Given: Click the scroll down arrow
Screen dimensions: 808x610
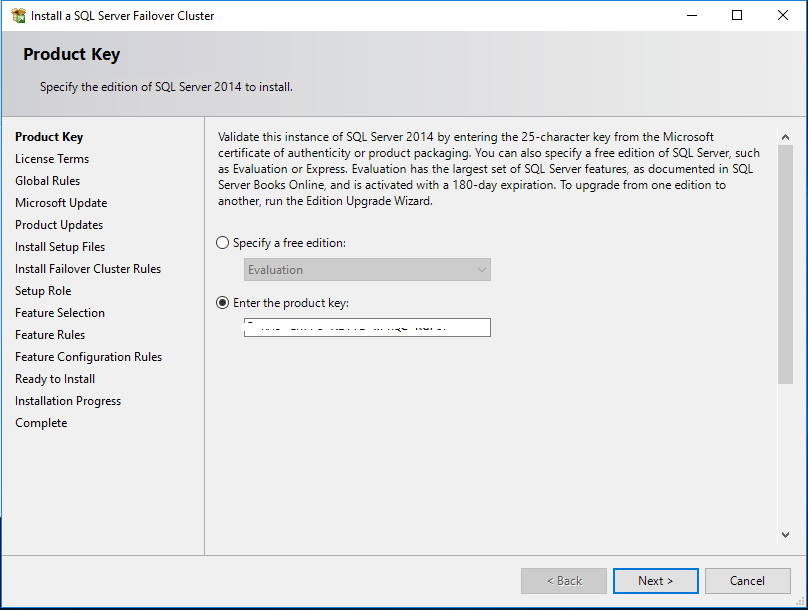Looking at the screenshot, I should point(785,535).
